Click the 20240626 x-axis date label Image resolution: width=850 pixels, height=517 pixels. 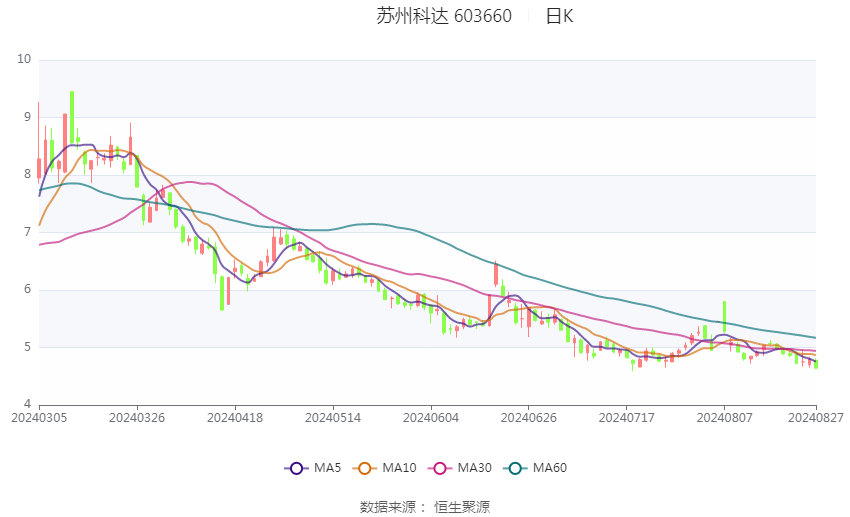tap(529, 418)
